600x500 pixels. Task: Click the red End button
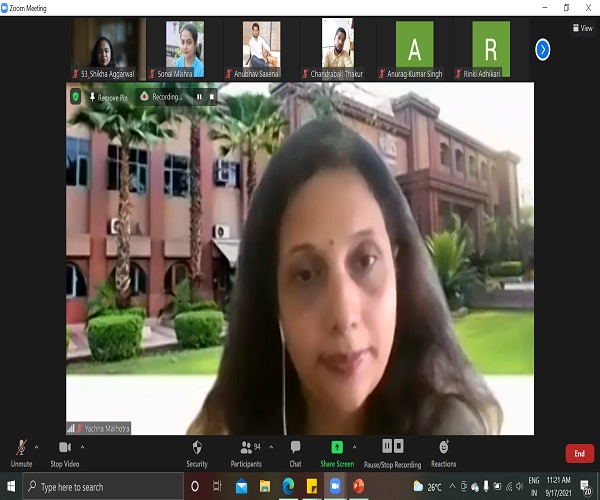580,453
